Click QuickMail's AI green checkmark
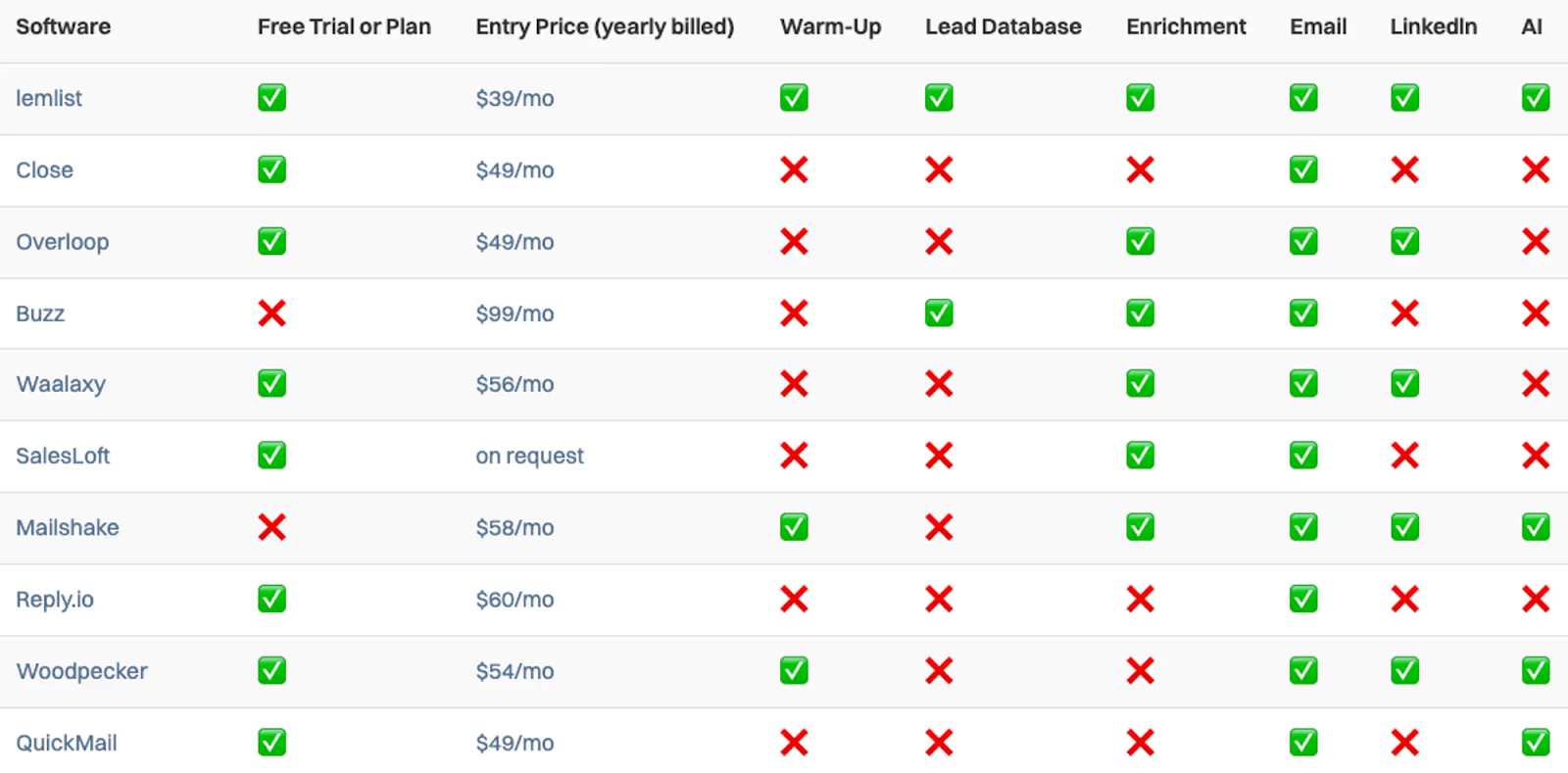 click(x=1535, y=743)
